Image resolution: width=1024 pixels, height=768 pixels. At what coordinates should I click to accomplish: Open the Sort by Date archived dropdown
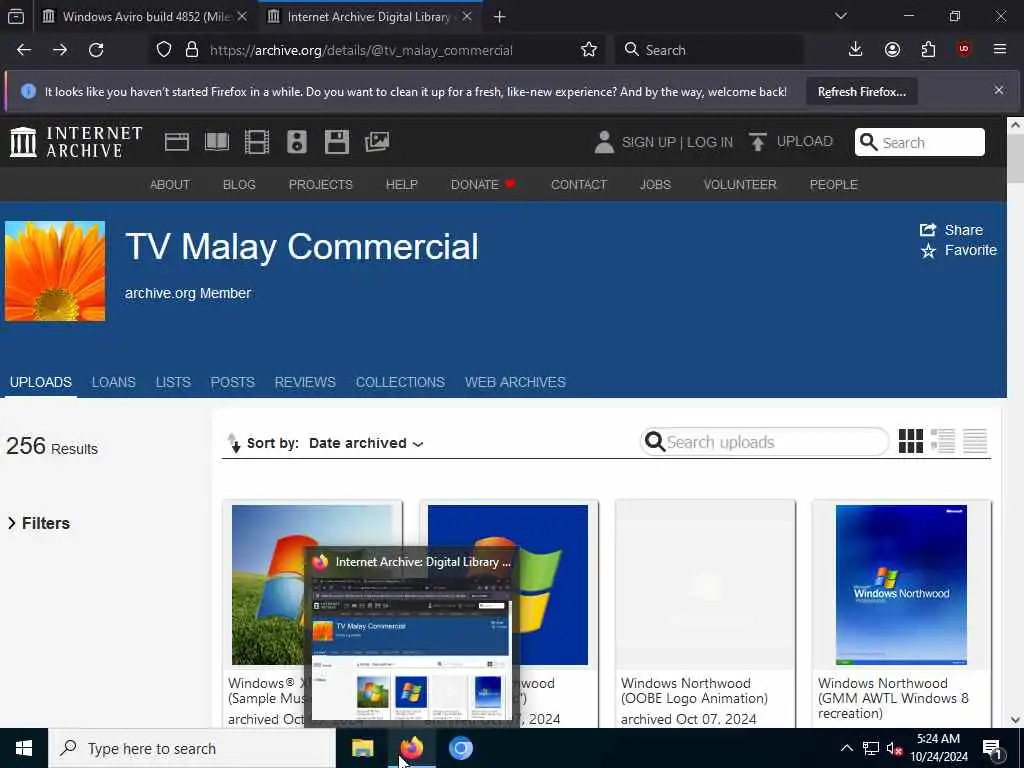coord(366,443)
